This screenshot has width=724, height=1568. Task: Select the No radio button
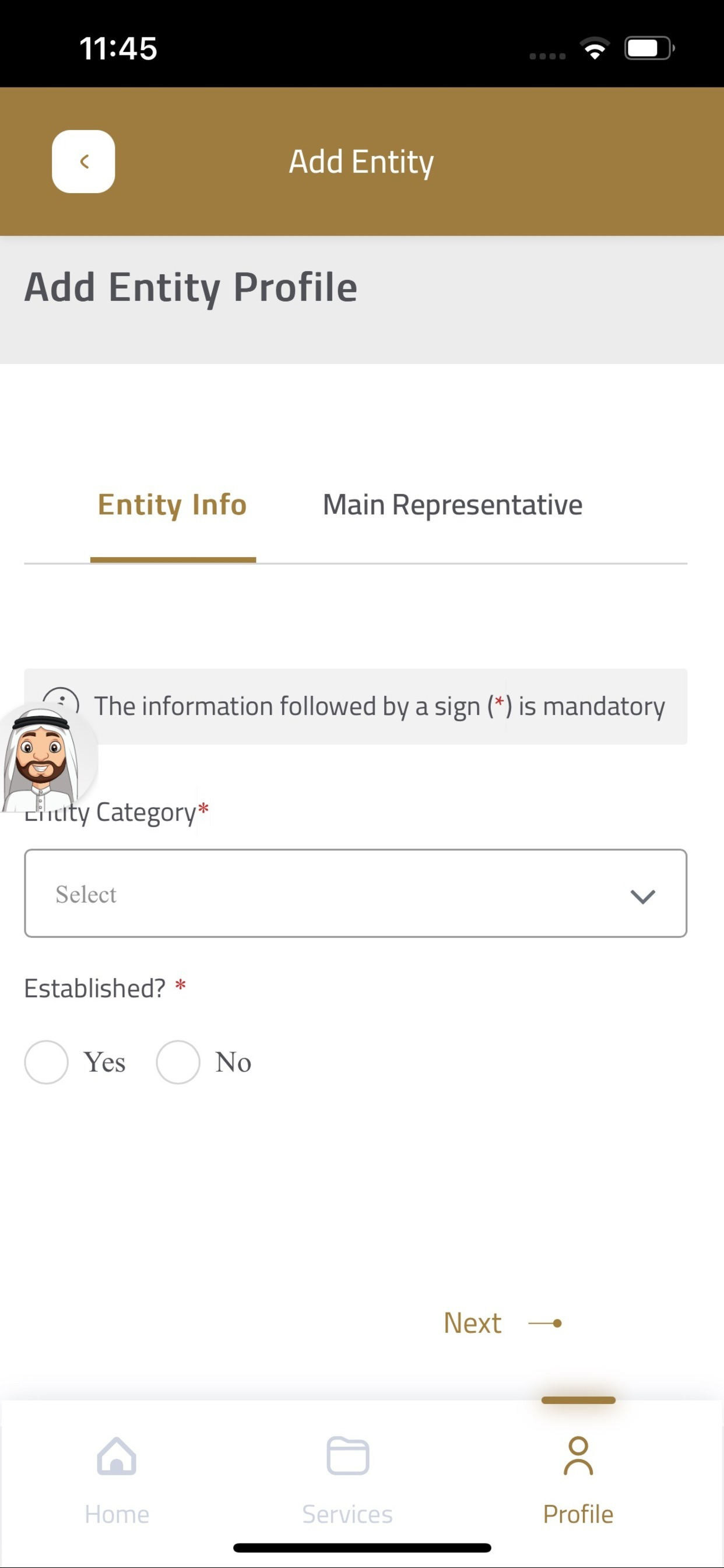(x=178, y=1062)
